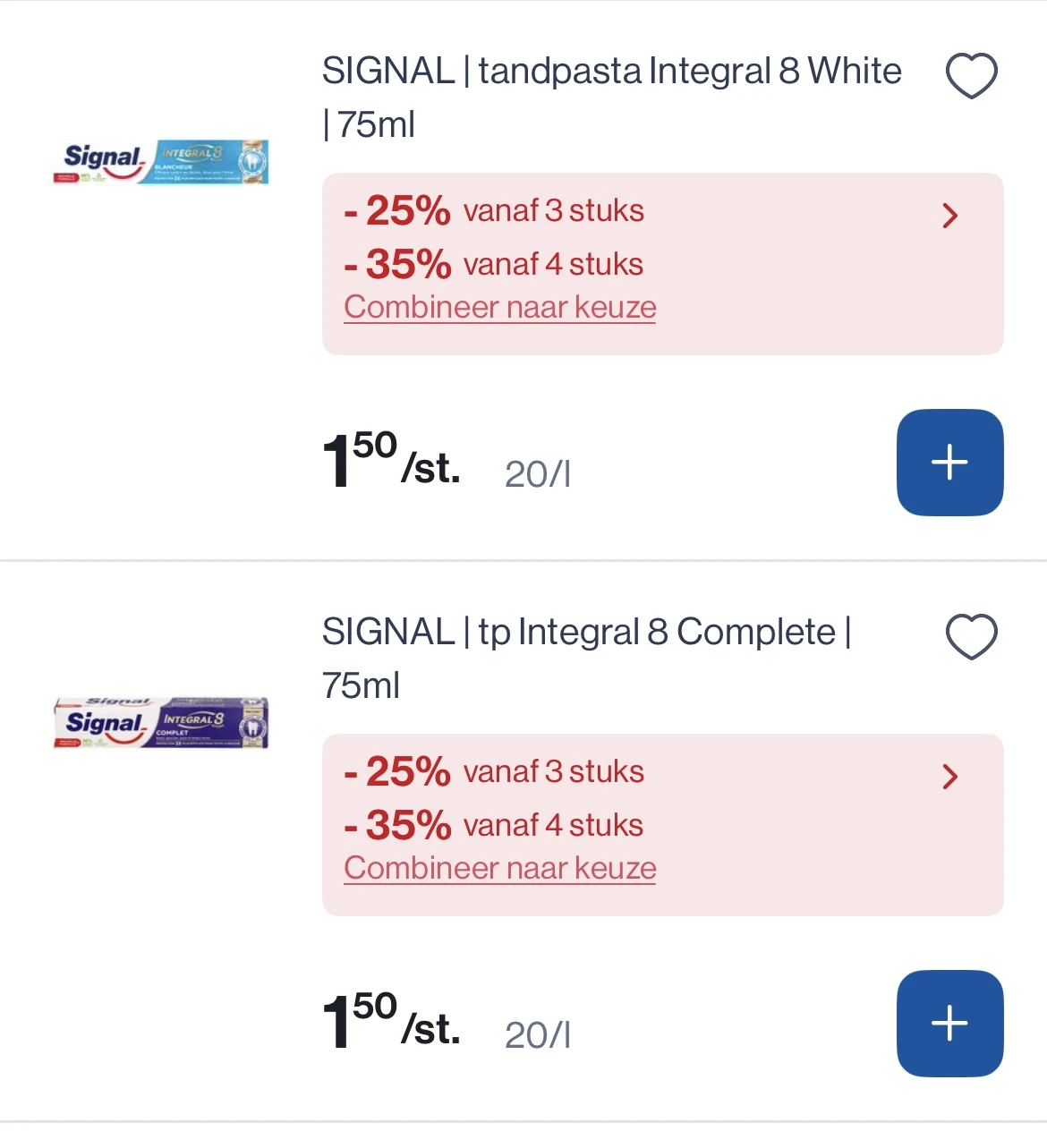Click the Integral 8 Complete product image
The image size is (1047, 1148).
coord(161,723)
